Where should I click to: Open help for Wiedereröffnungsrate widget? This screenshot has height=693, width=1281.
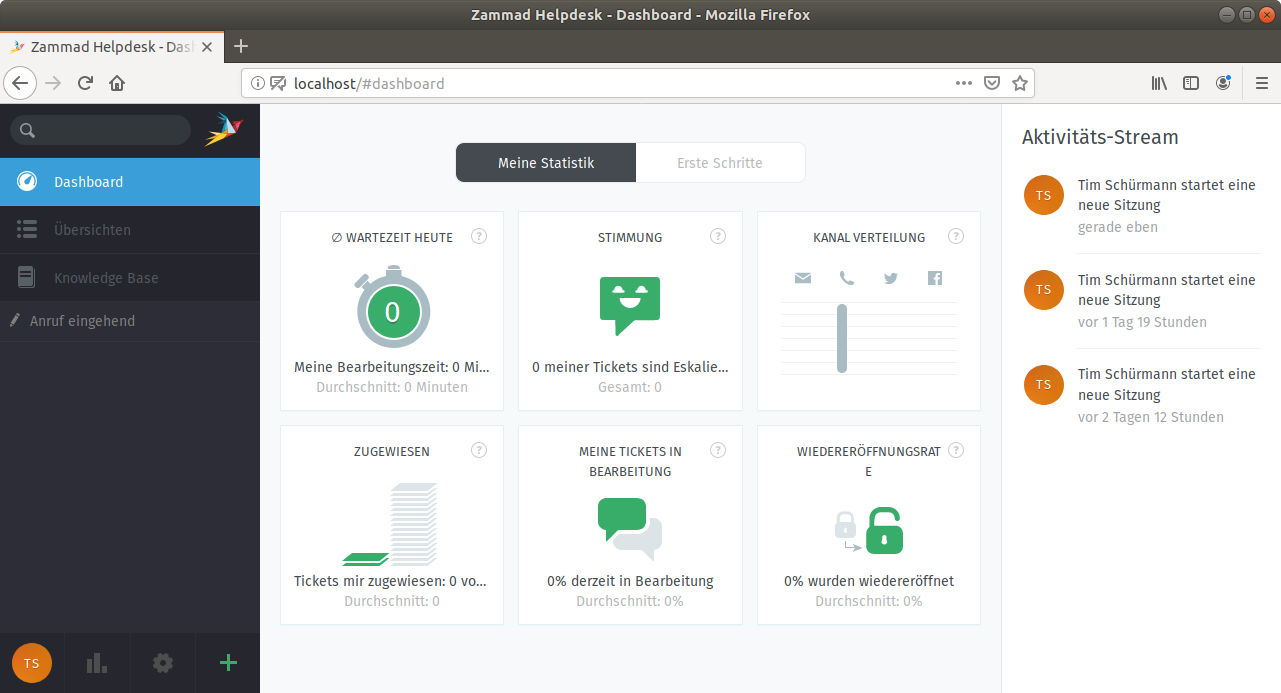(956, 451)
